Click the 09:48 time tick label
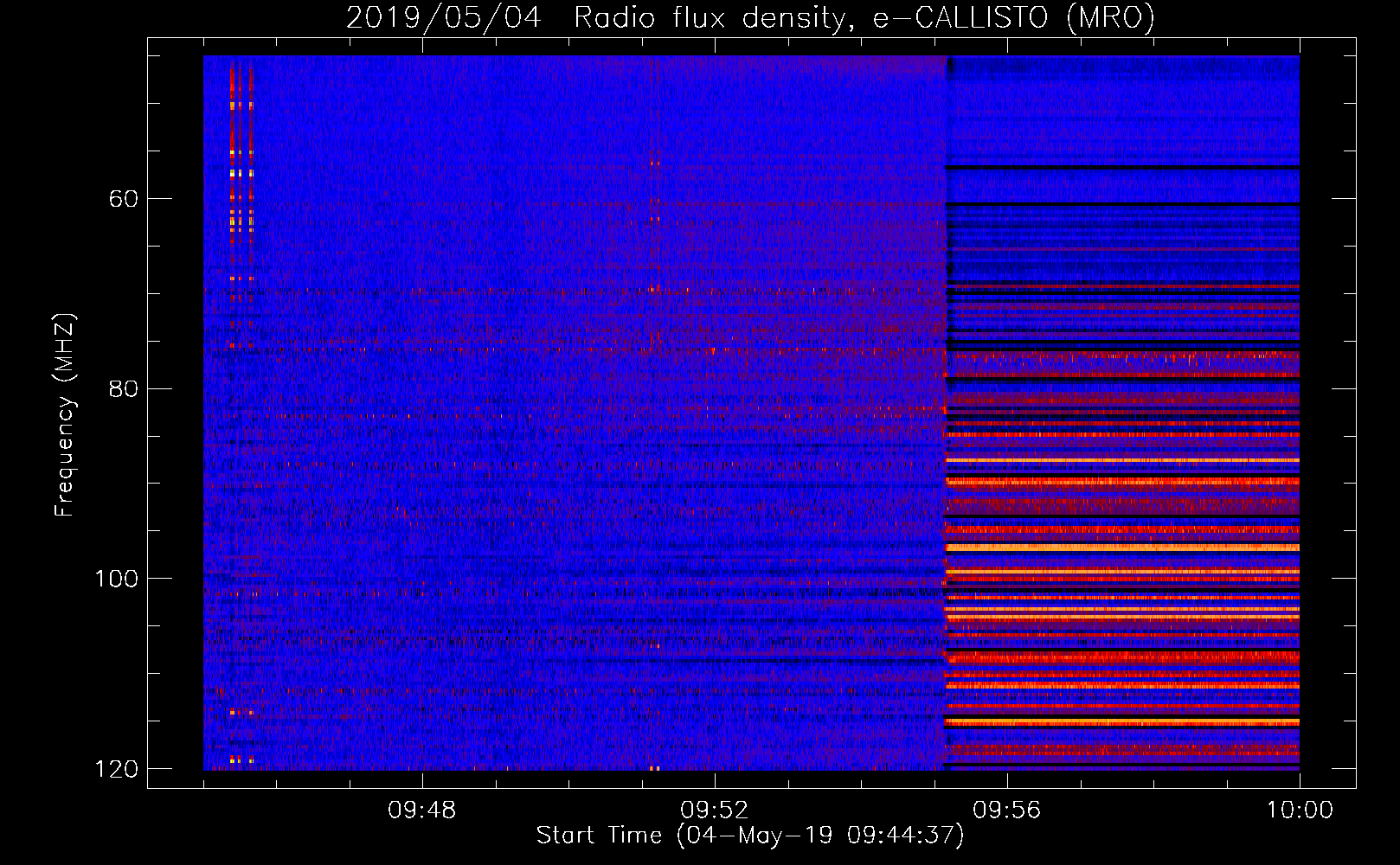 click(422, 811)
